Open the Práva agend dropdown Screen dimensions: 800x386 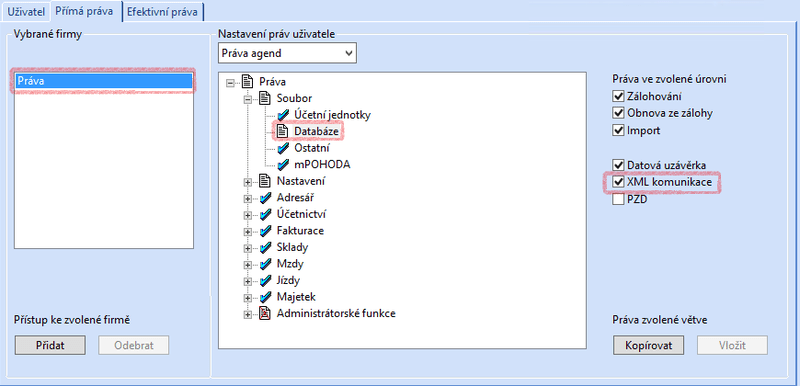(x=287, y=53)
